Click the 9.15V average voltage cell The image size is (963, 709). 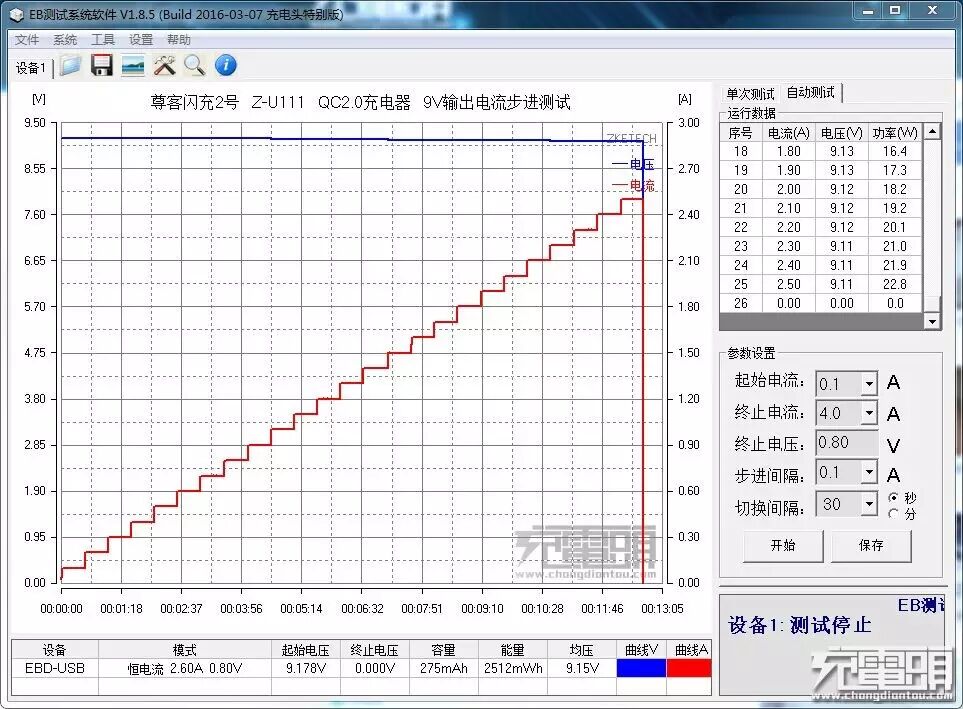click(x=582, y=668)
